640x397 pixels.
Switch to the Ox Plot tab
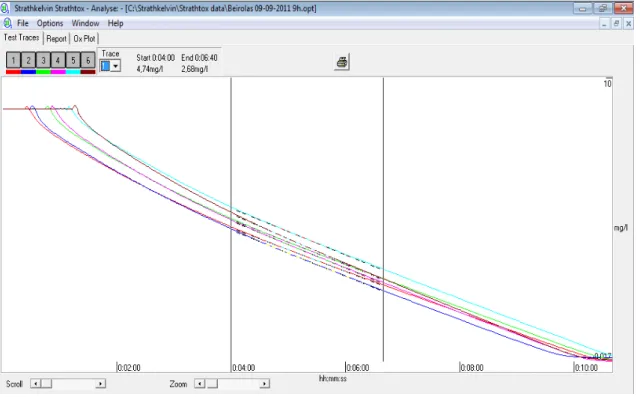point(84,39)
